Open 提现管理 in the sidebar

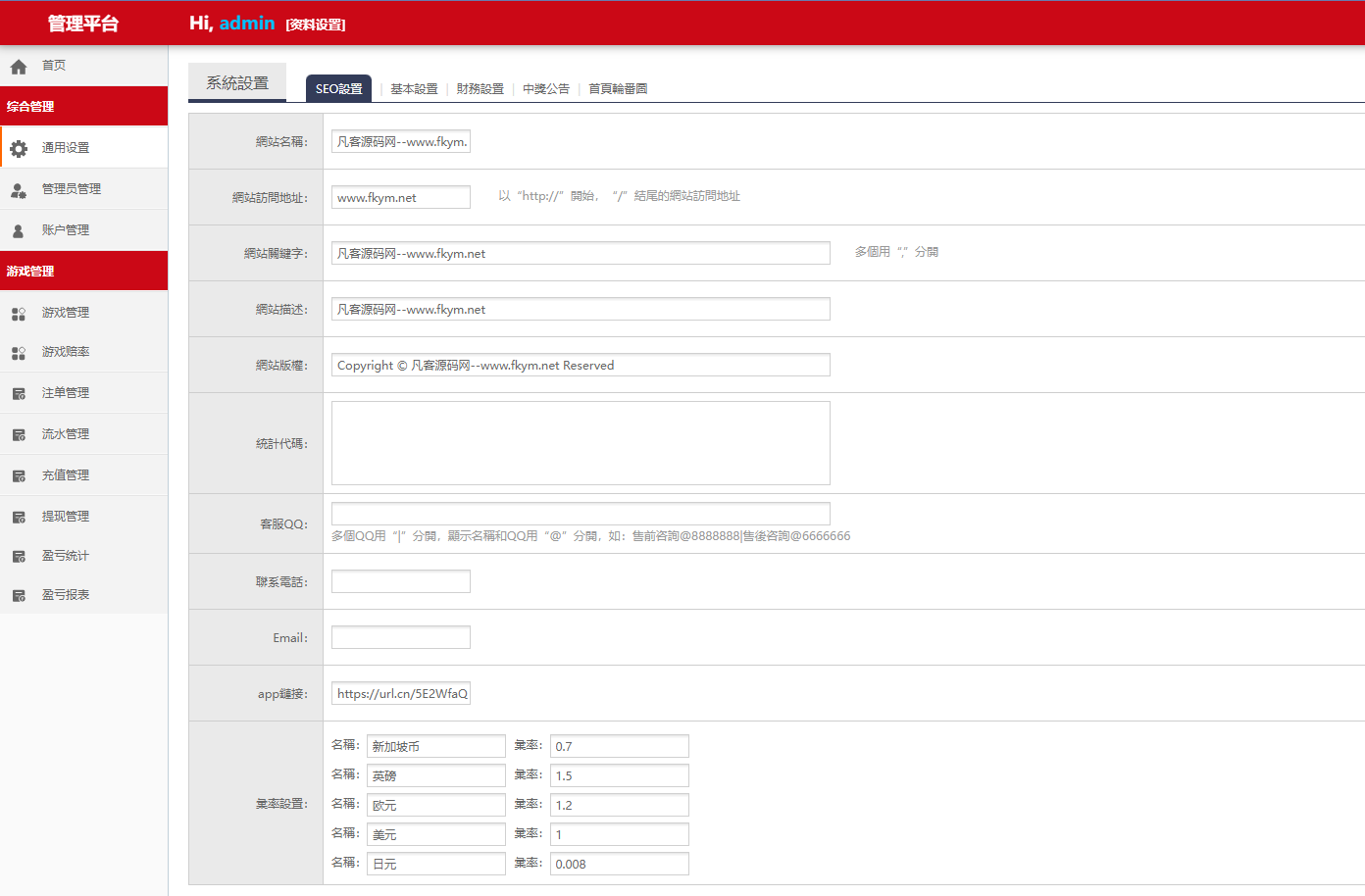coord(66,517)
